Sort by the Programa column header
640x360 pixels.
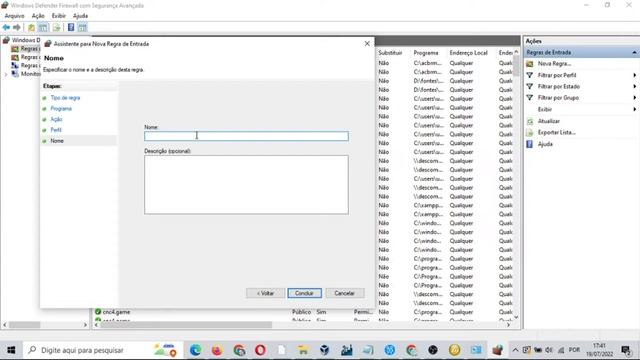coord(426,53)
